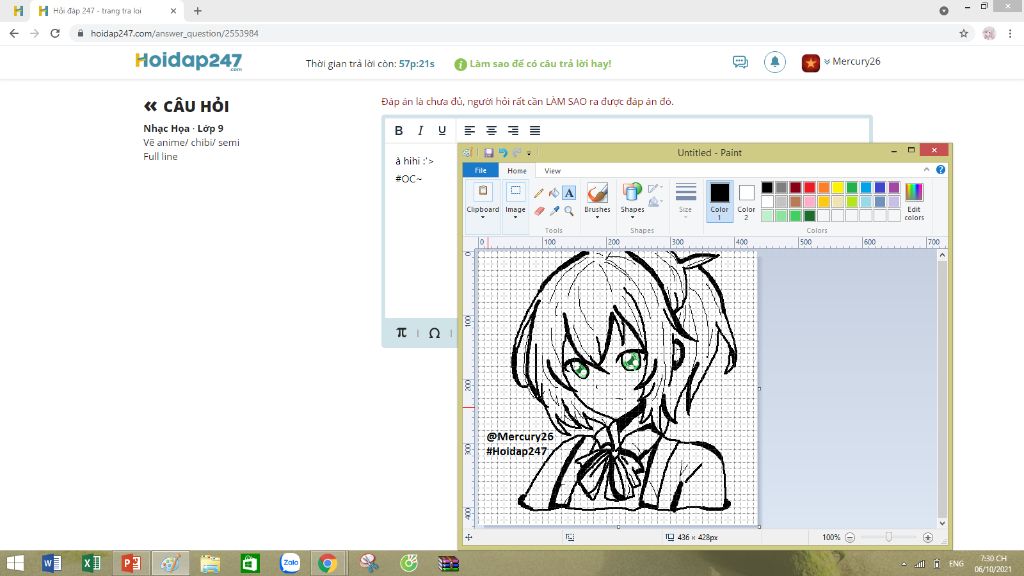Click the Underline formatting icon in editor
The height and width of the screenshot is (576, 1024).
pos(442,131)
